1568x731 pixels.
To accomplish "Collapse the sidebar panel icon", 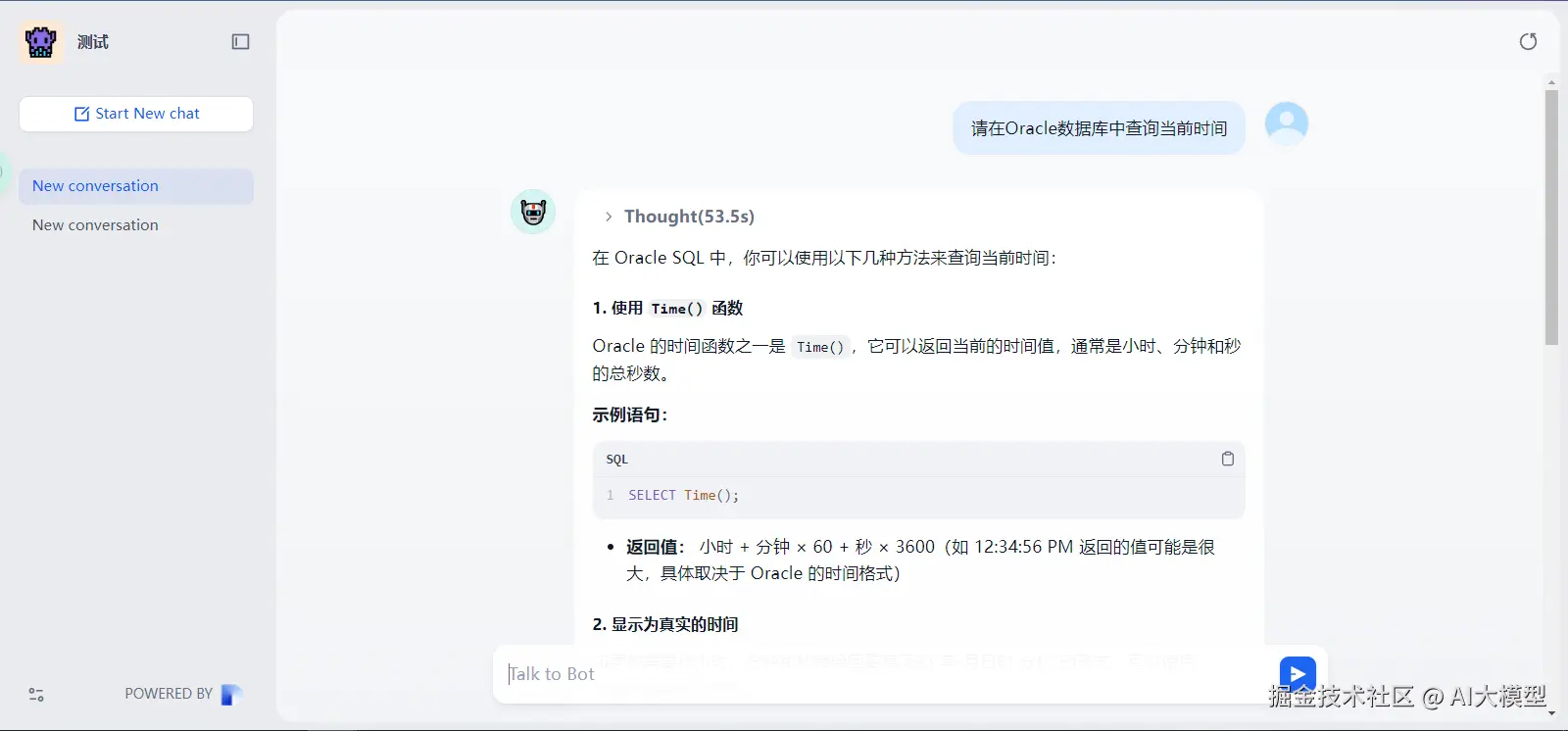I will pos(240,41).
